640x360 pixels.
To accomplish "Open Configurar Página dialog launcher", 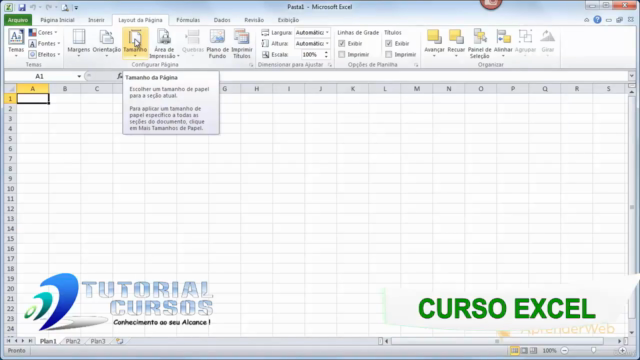I will pyautogui.click(x=251, y=65).
